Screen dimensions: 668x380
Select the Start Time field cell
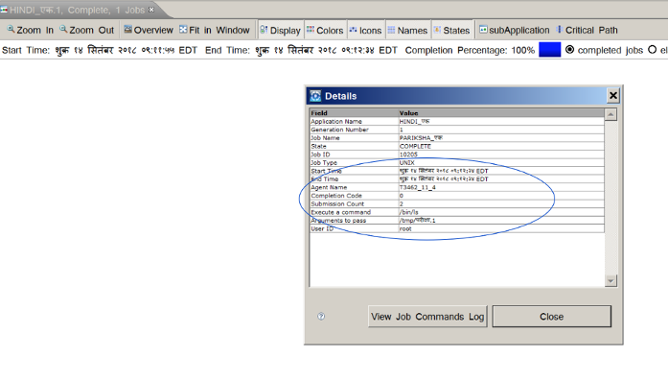354,171
